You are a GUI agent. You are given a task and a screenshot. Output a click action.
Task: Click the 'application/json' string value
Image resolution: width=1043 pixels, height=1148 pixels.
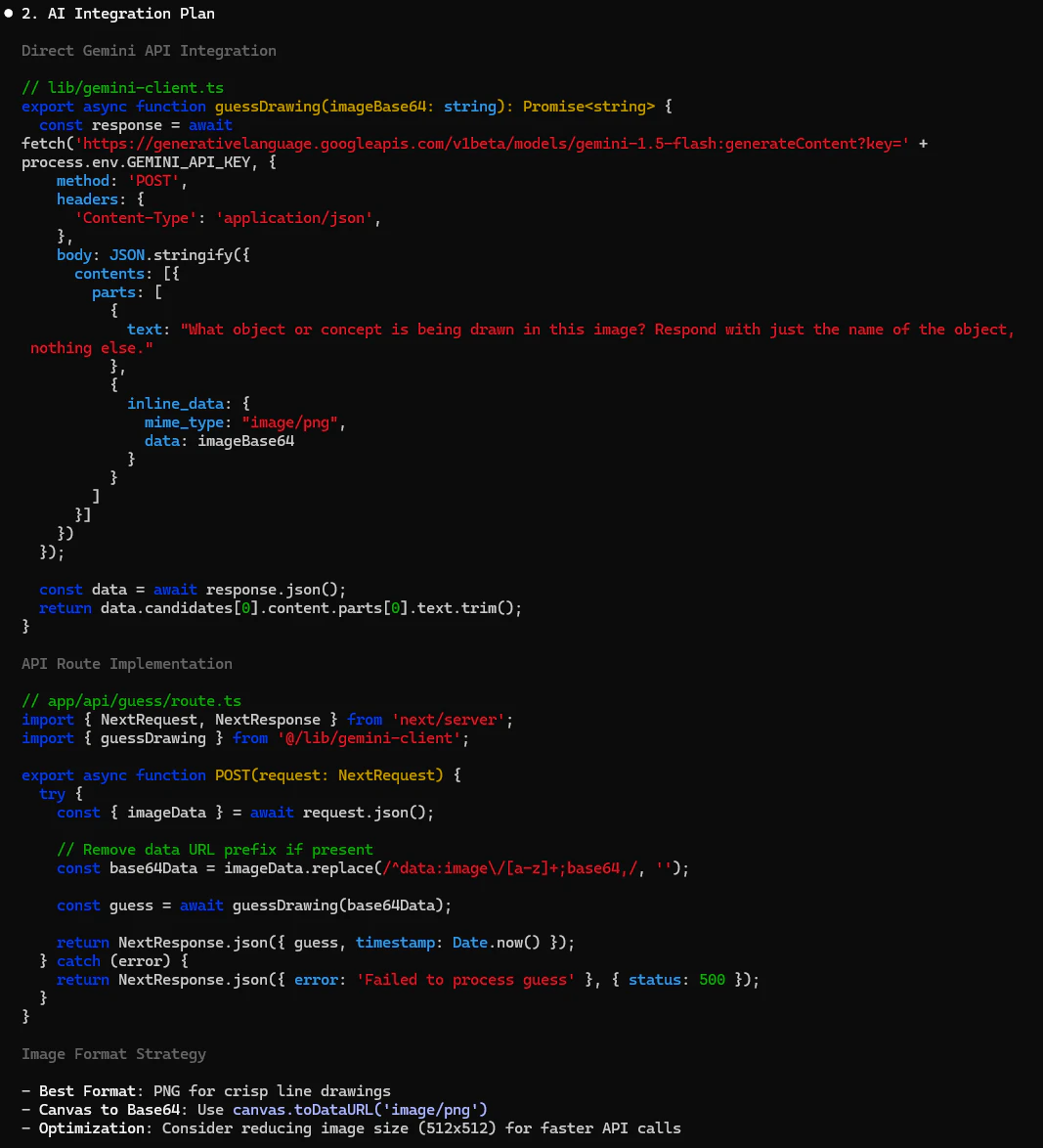coord(293,218)
